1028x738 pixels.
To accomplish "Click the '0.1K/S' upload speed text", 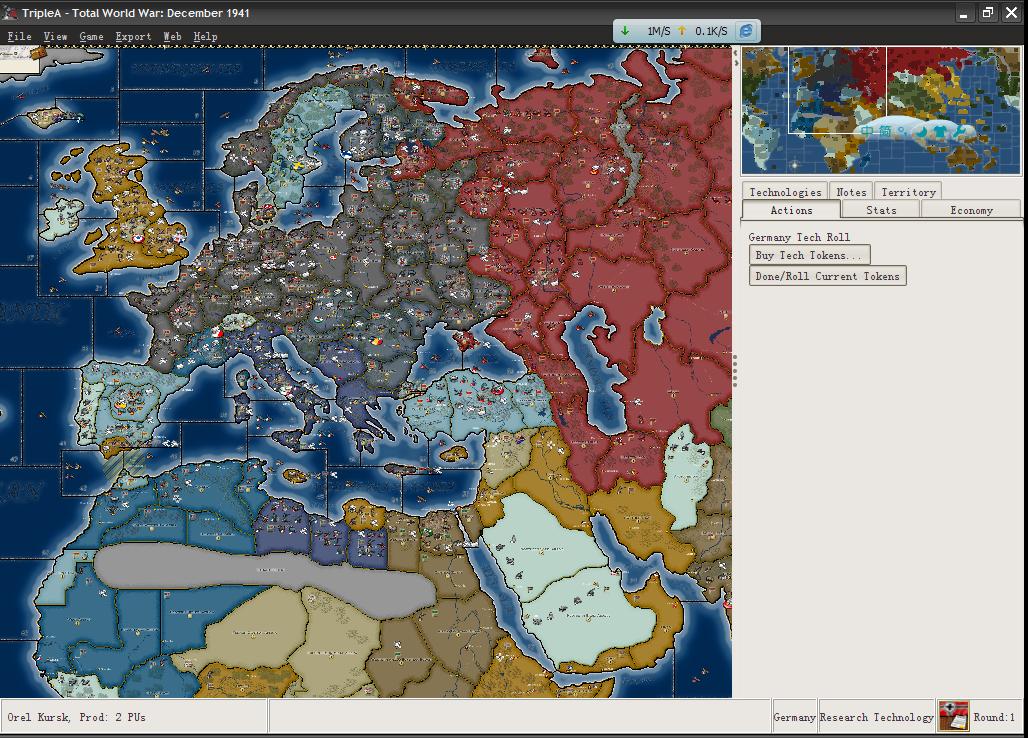I will point(711,31).
